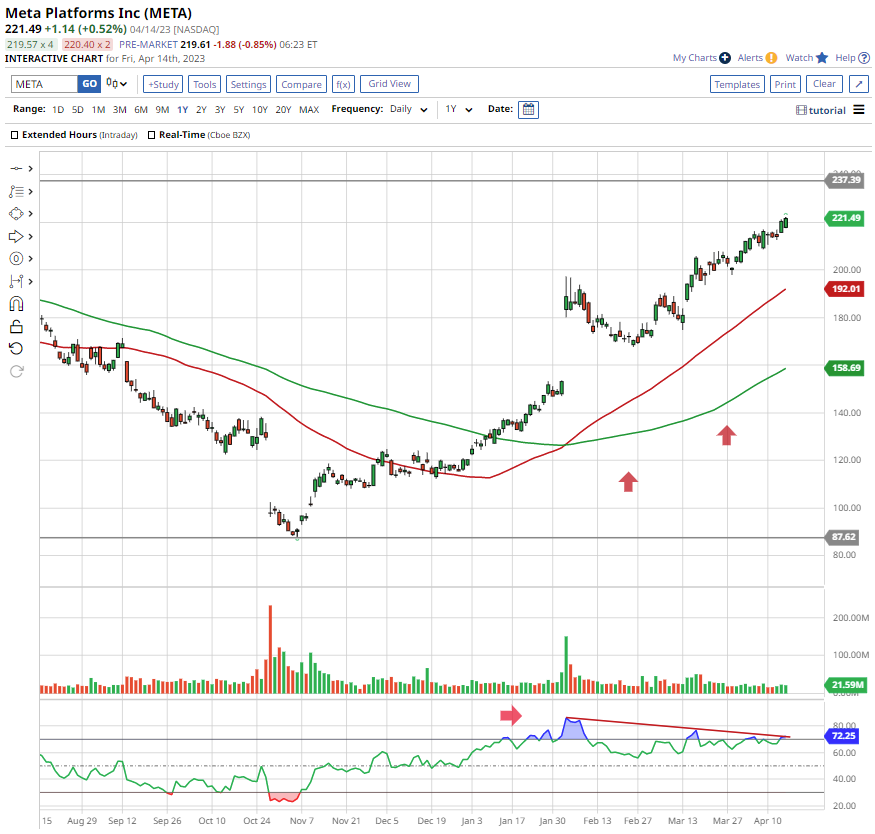This screenshot has width=875, height=834.
Task: Click the blue 72.25 RSI value label
Action: (x=842, y=736)
